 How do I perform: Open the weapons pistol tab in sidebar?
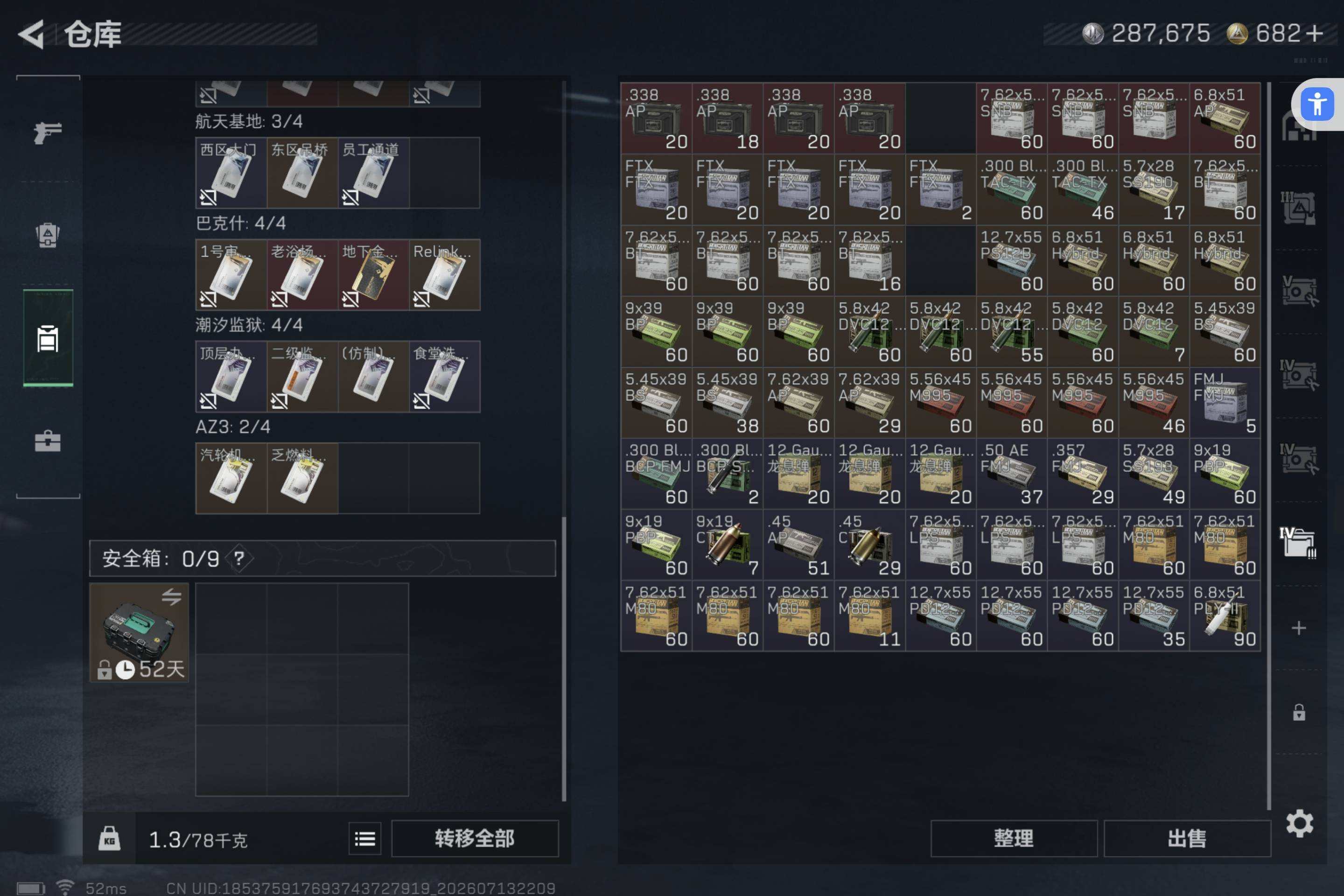pyautogui.click(x=48, y=133)
